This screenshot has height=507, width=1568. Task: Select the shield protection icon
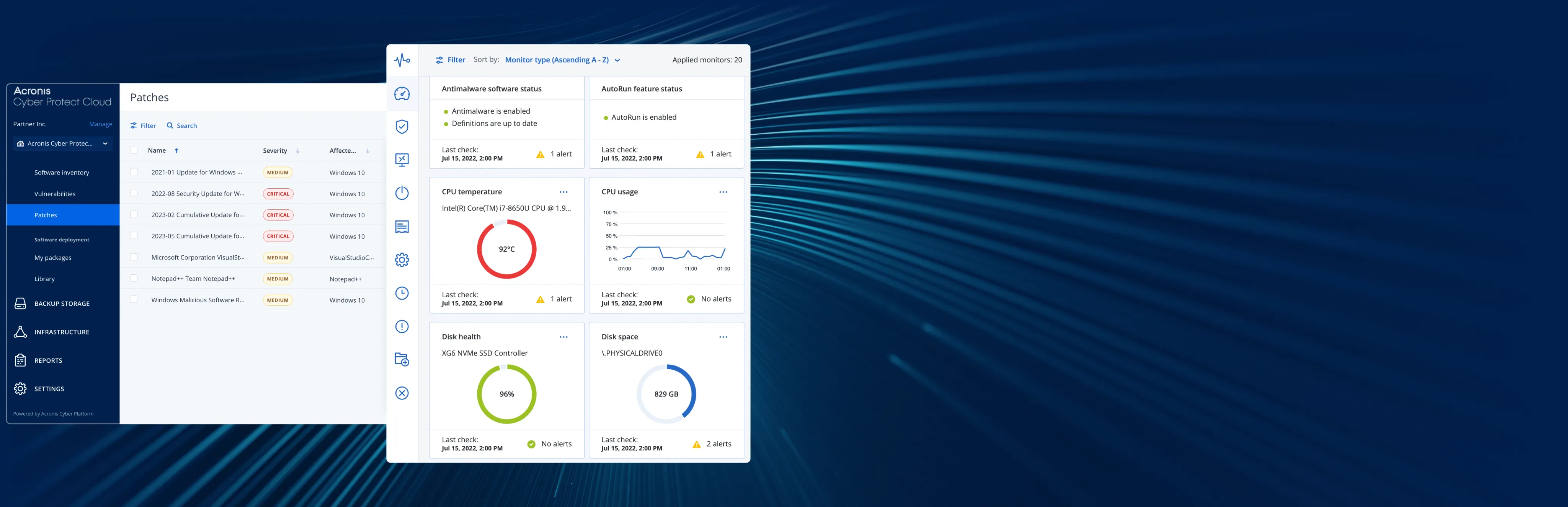pyautogui.click(x=402, y=127)
